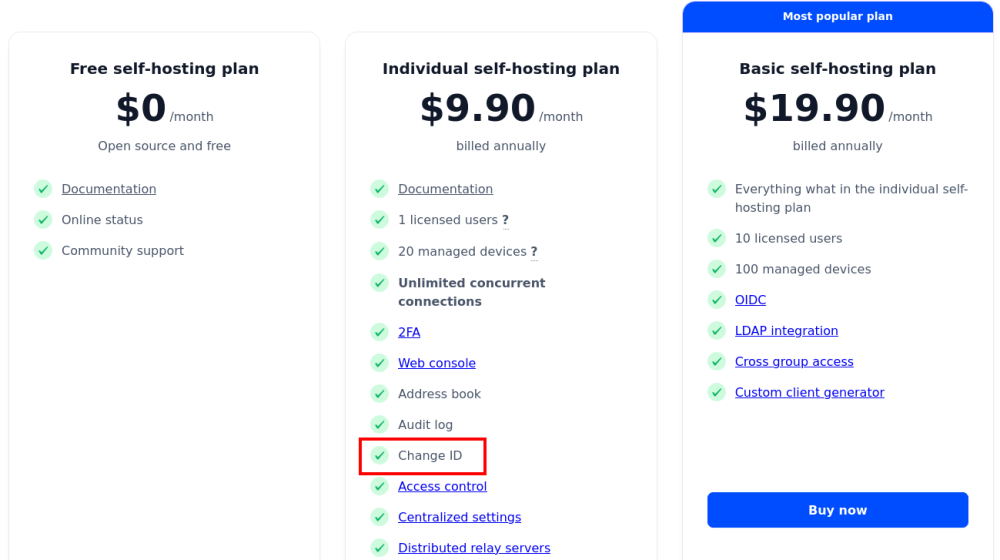Viewport: 1000px width, 560px height.
Task: Follow the Web console link
Action: (437, 363)
